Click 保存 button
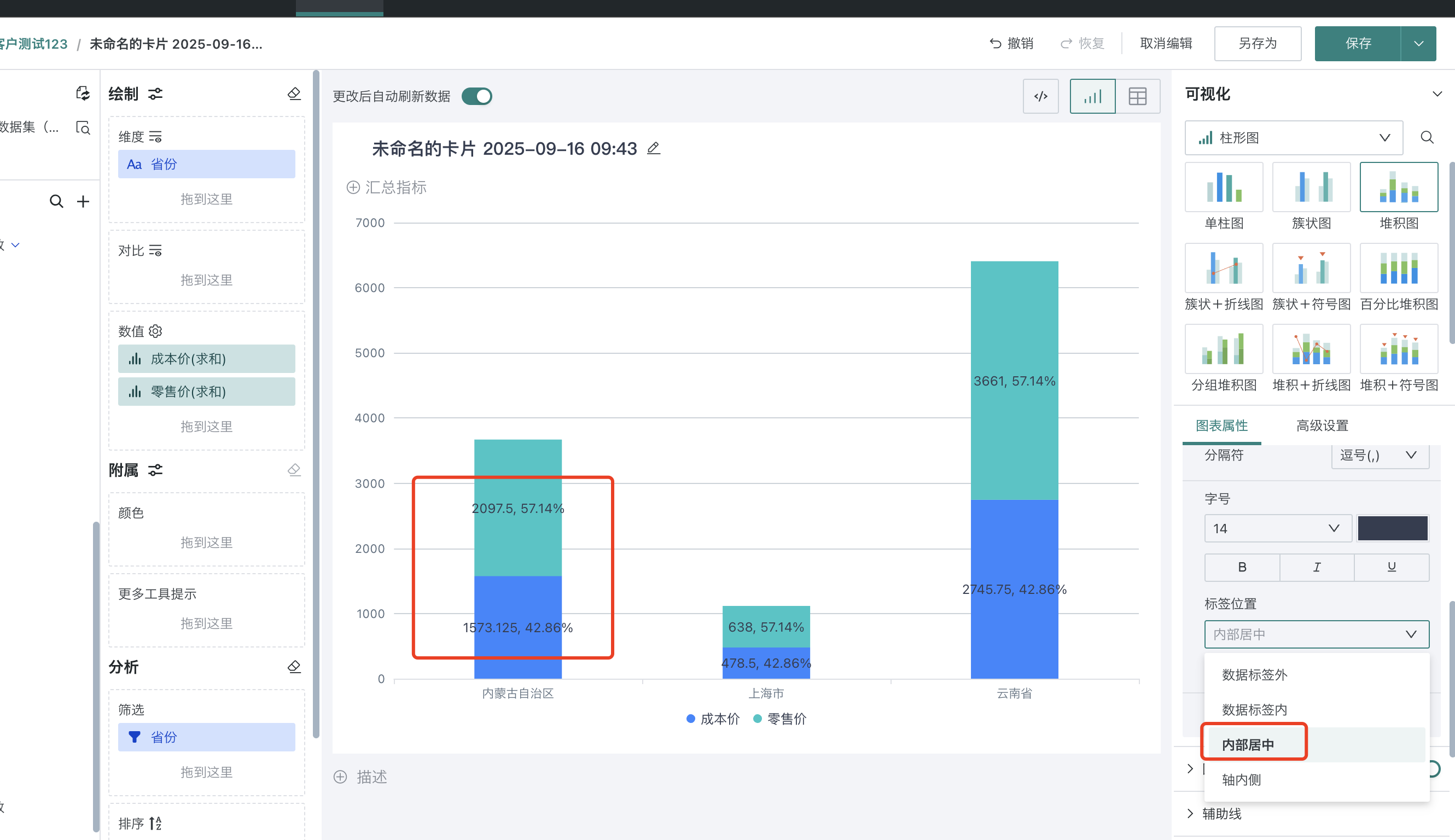This screenshot has width=1455, height=840. [x=1358, y=43]
